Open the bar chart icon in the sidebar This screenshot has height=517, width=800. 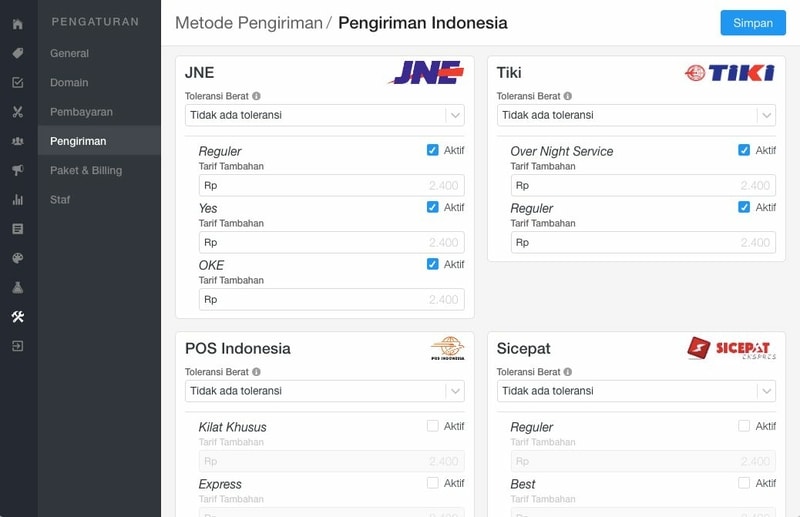point(18,200)
